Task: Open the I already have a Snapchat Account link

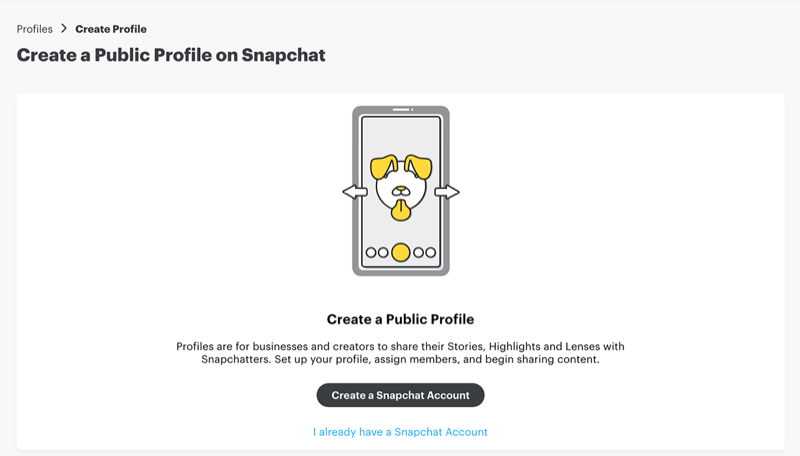Action: (x=400, y=432)
